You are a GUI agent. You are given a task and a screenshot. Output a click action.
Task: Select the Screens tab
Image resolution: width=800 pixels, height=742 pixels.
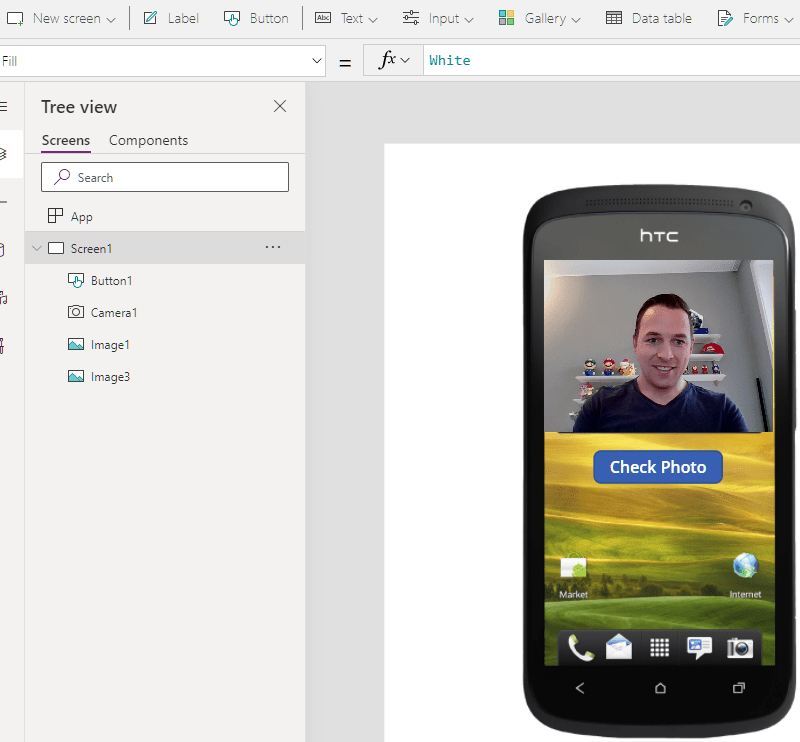click(x=66, y=141)
